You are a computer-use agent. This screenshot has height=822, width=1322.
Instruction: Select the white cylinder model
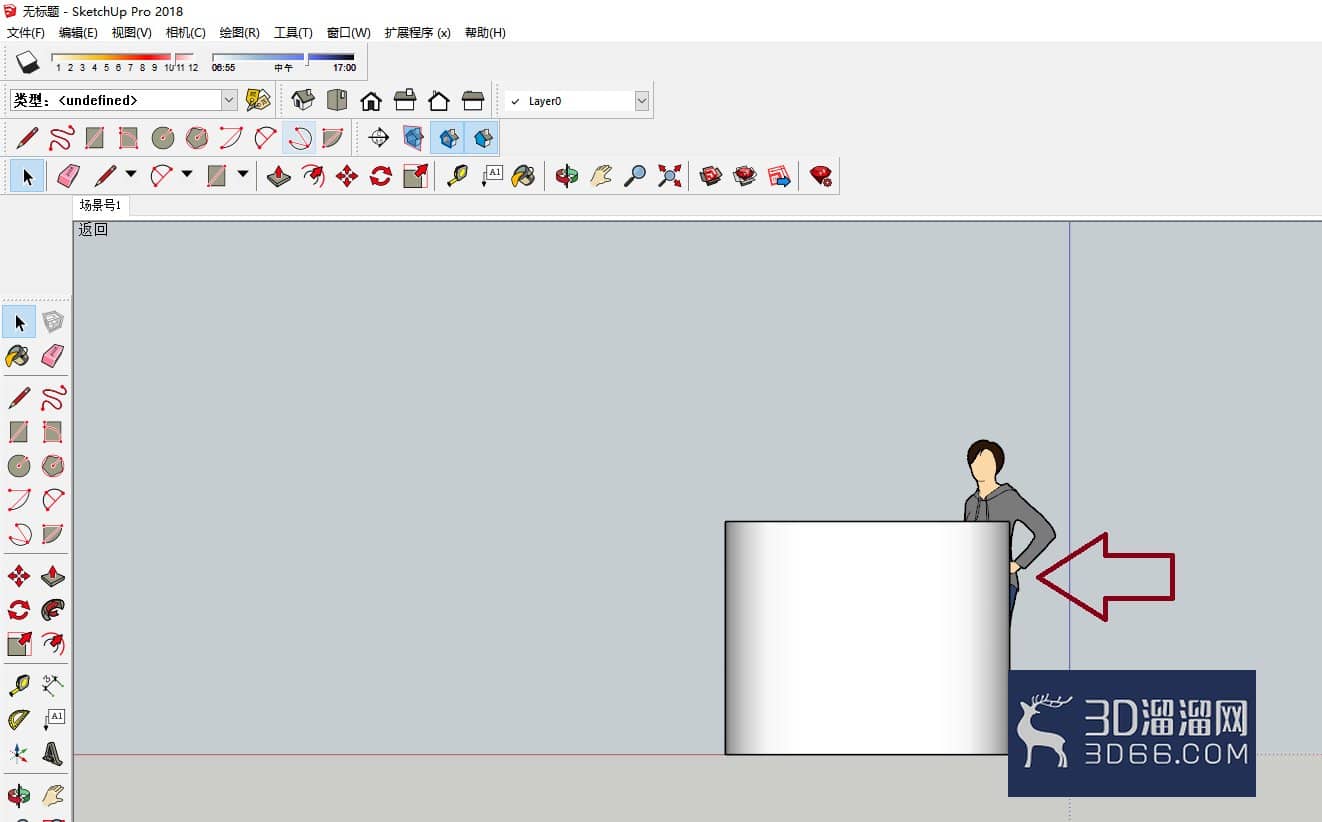[867, 638]
